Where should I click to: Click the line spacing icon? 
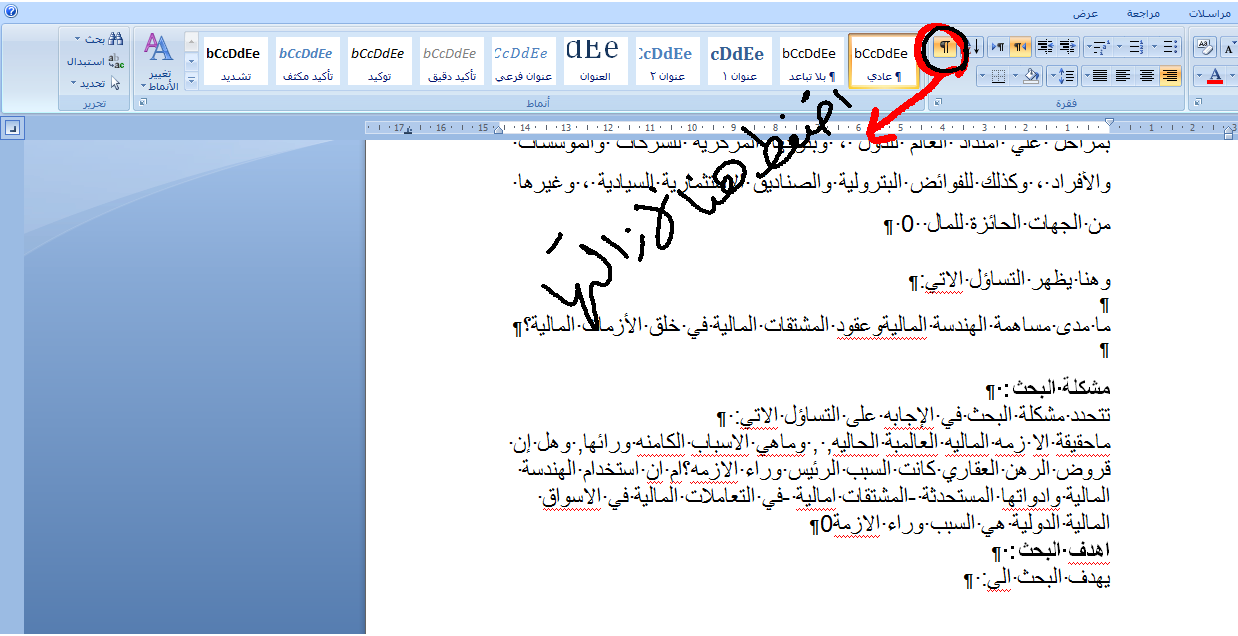(x=1067, y=76)
